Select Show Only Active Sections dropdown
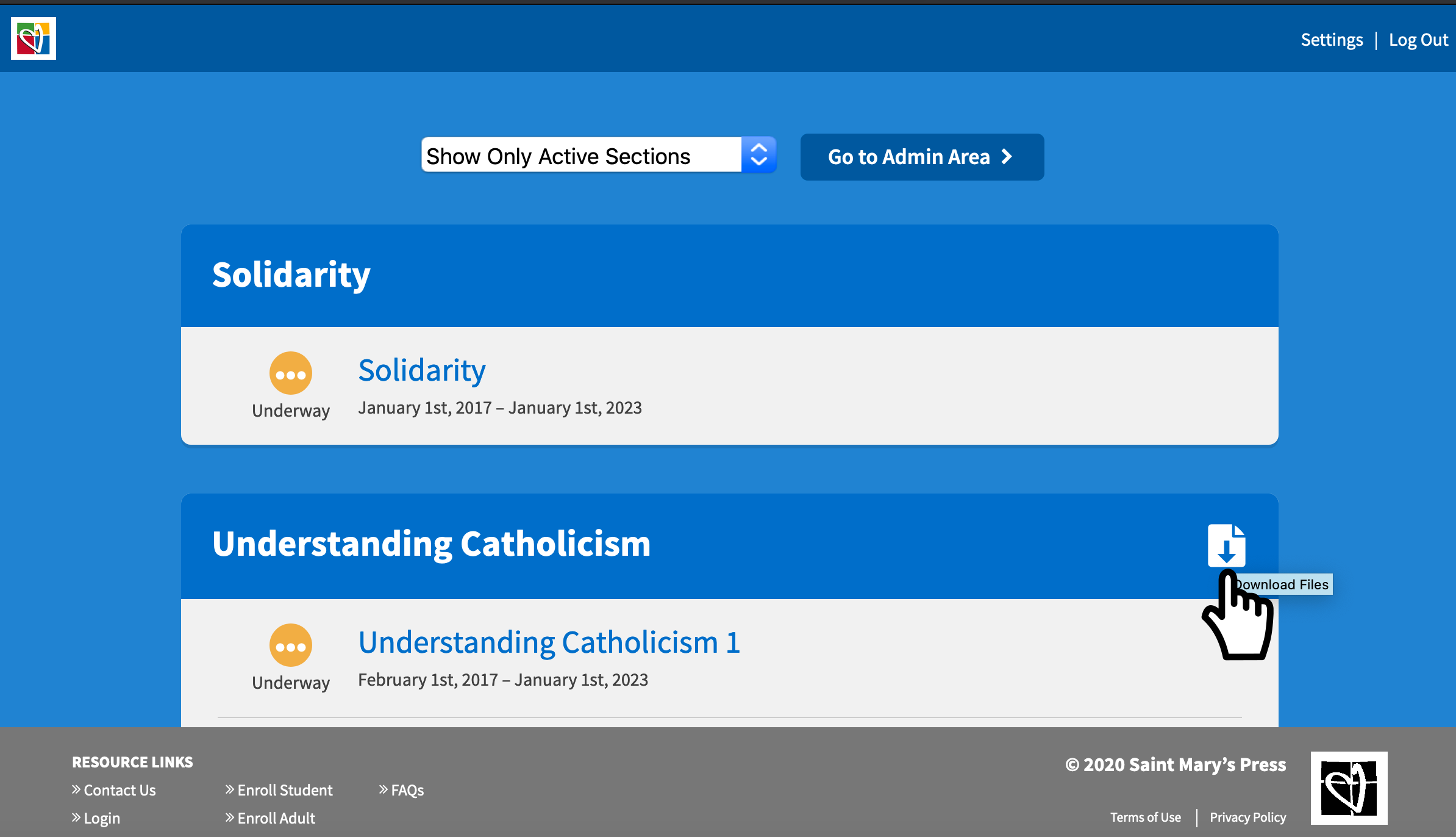 point(597,155)
